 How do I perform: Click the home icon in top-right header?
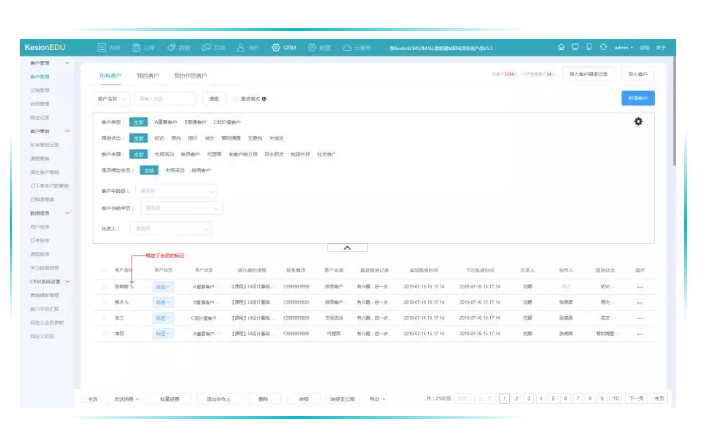pos(561,47)
